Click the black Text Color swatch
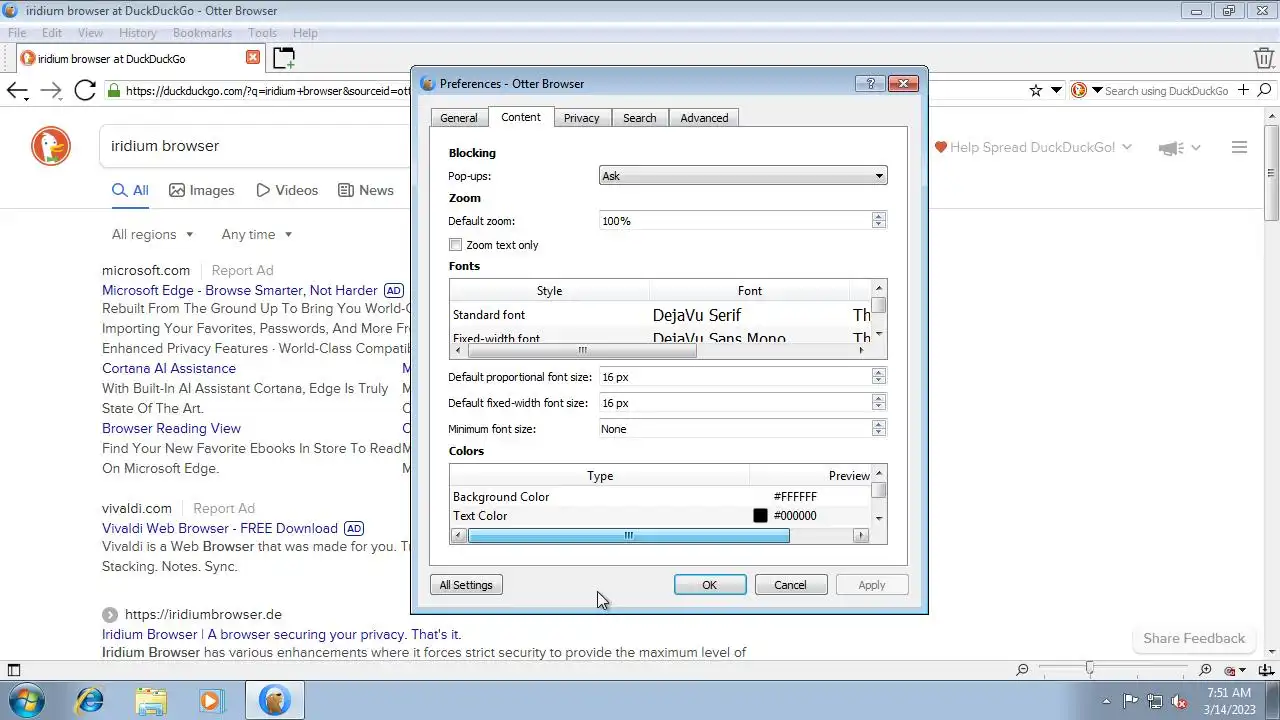 point(760,516)
